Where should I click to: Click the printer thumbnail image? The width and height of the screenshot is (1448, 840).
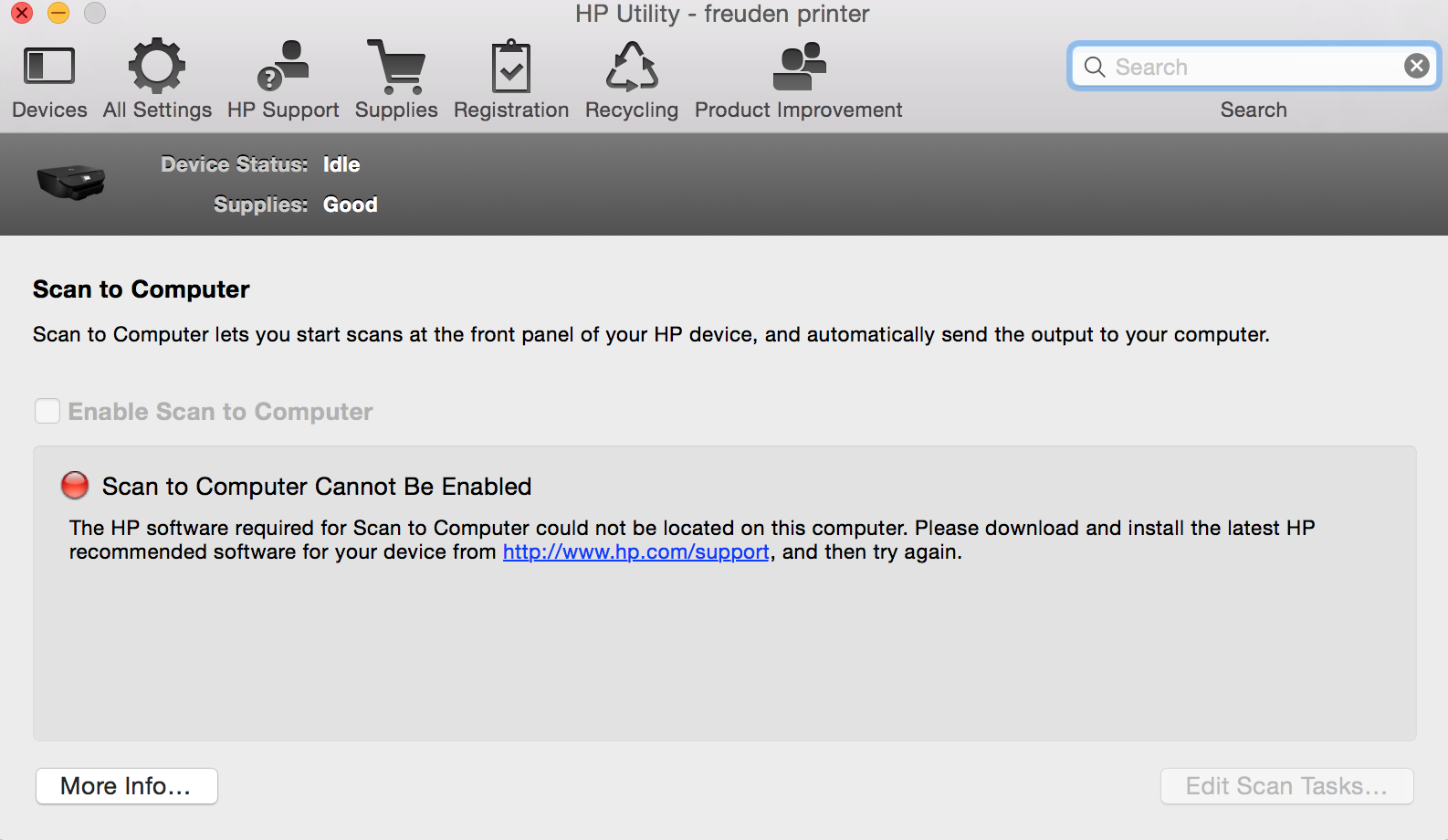[71, 182]
